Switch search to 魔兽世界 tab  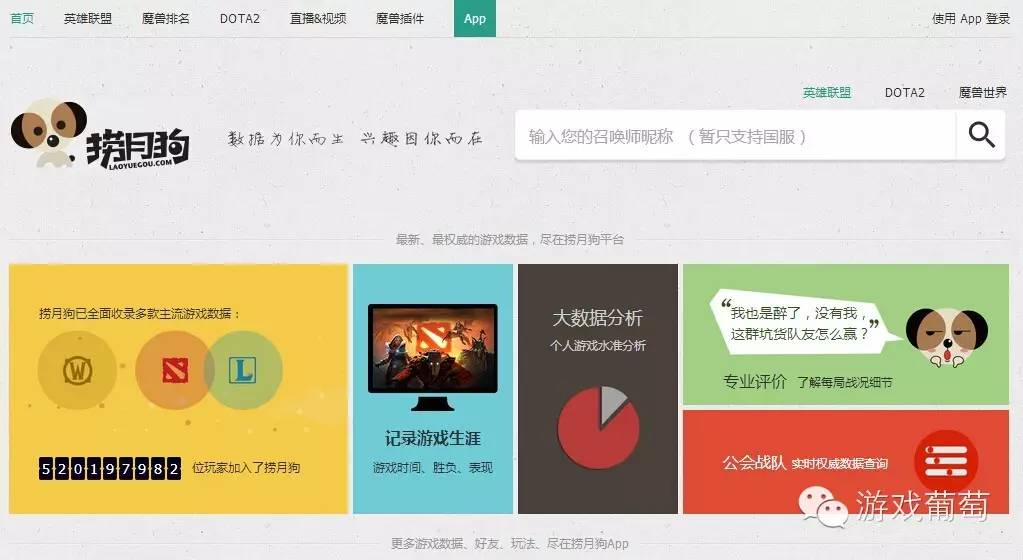pyautogui.click(x=983, y=93)
